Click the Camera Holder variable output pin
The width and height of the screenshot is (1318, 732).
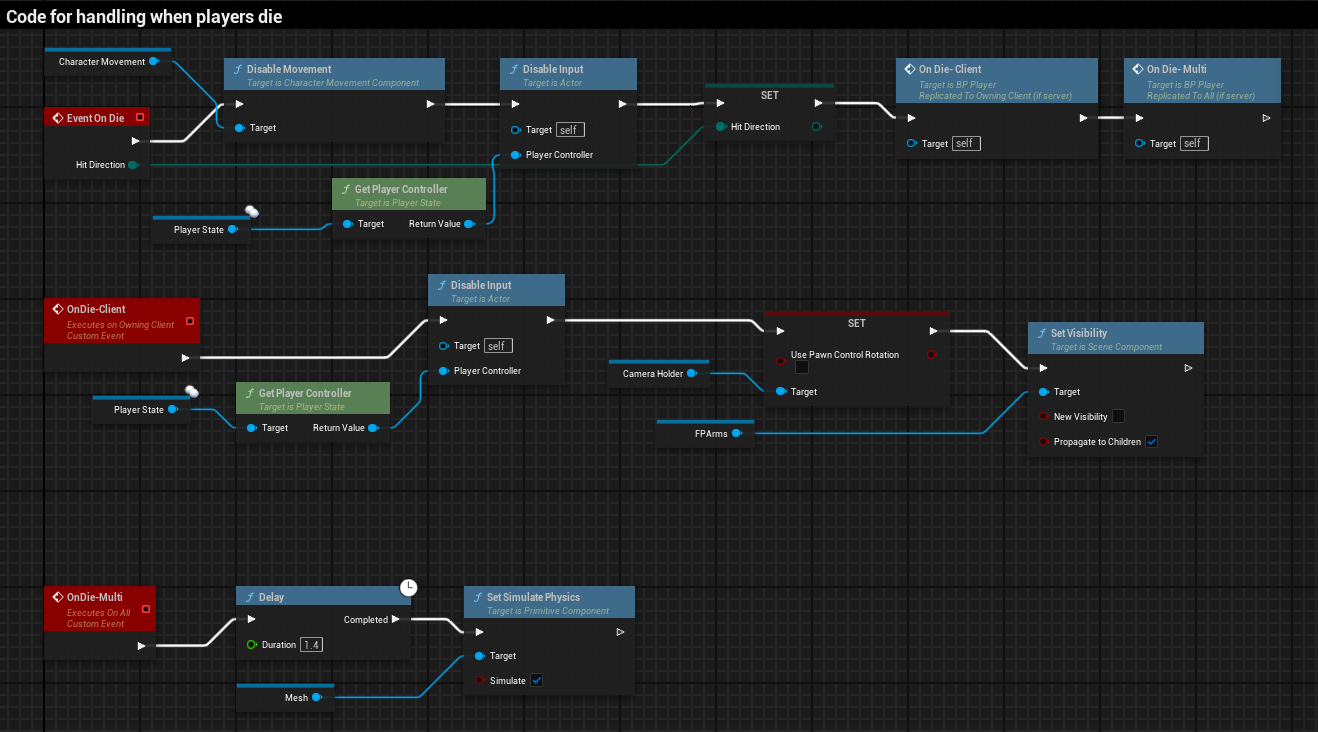691,374
